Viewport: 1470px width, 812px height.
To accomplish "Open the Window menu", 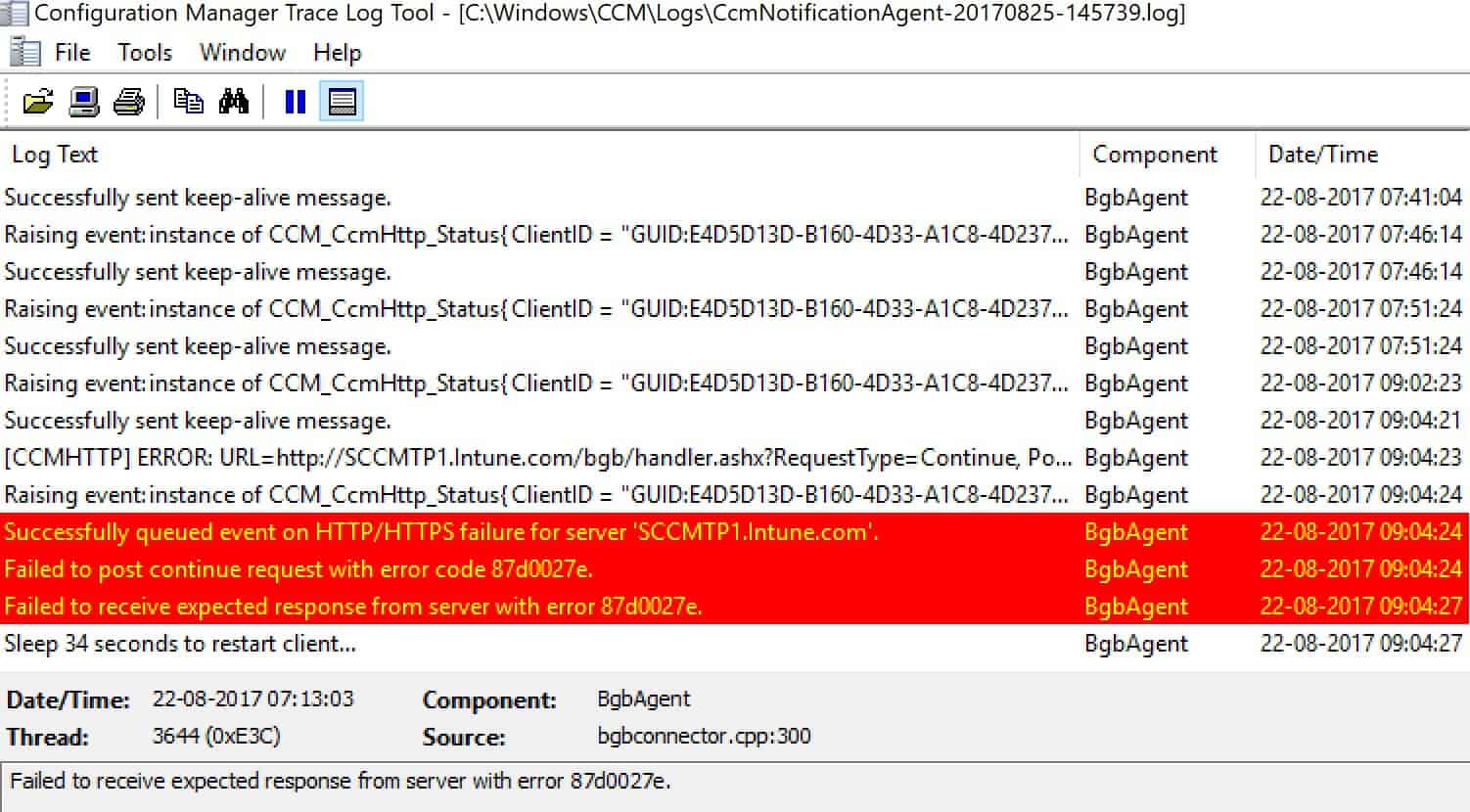I will [x=243, y=53].
